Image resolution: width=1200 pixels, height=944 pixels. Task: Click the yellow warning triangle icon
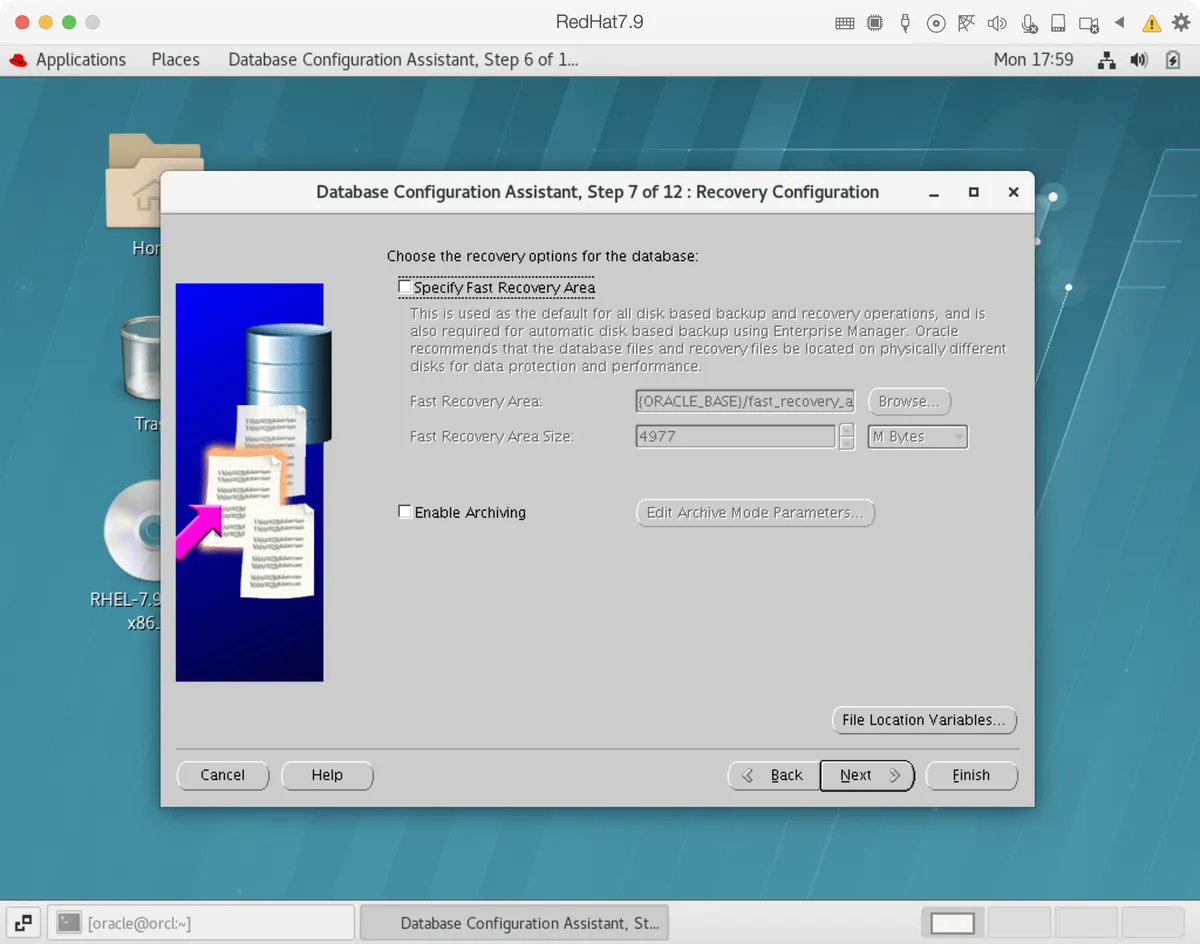(1151, 22)
